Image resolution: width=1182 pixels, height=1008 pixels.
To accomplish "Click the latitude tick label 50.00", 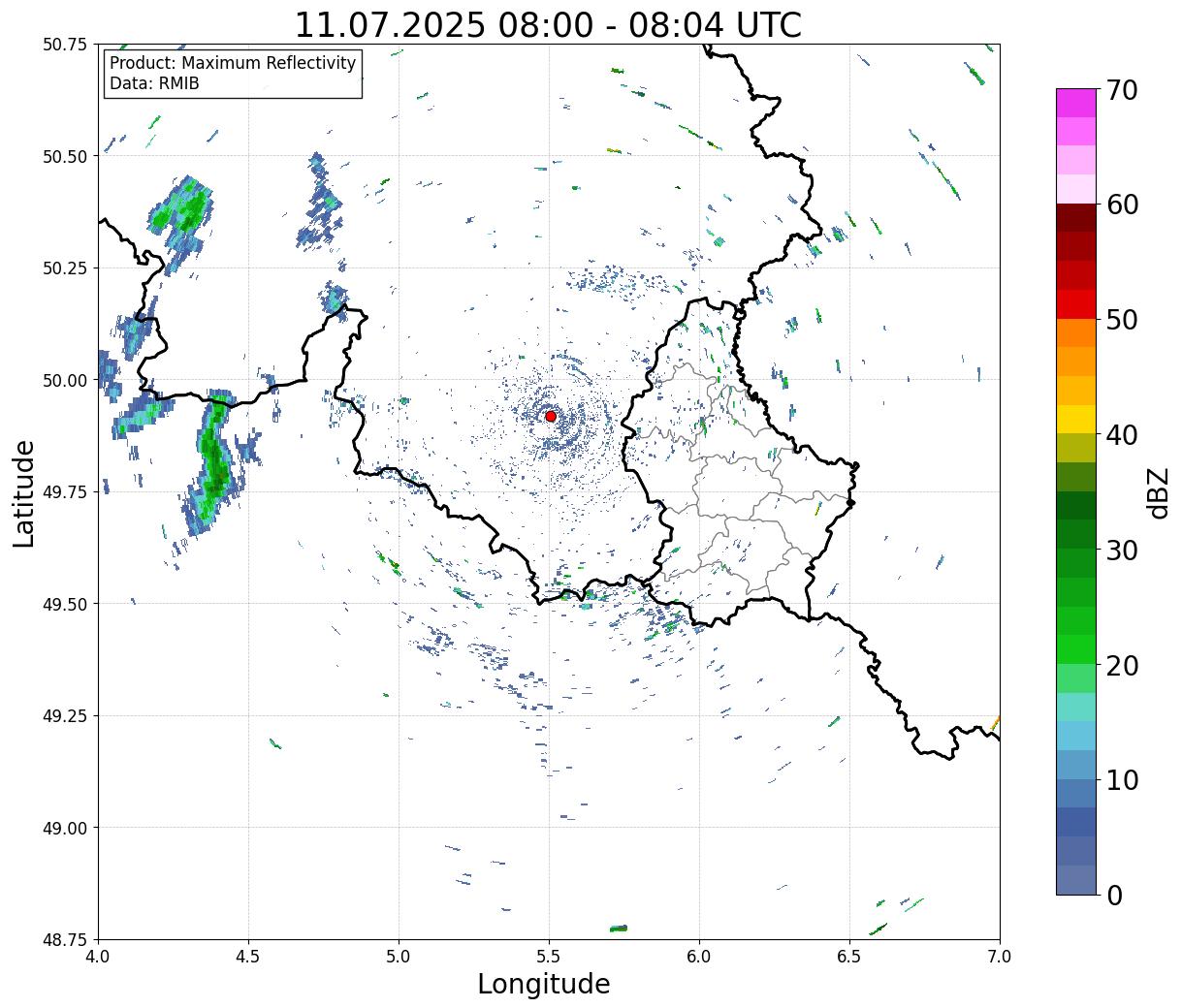I will point(65,380).
